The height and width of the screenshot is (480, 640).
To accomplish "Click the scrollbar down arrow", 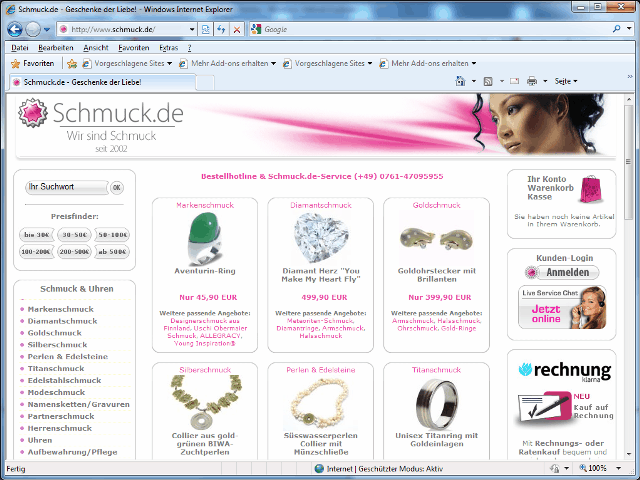I will [629, 454].
